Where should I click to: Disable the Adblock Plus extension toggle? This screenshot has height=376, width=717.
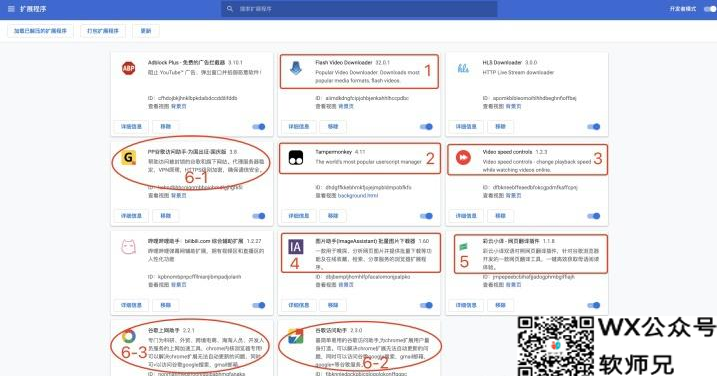pyautogui.click(x=259, y=127)
